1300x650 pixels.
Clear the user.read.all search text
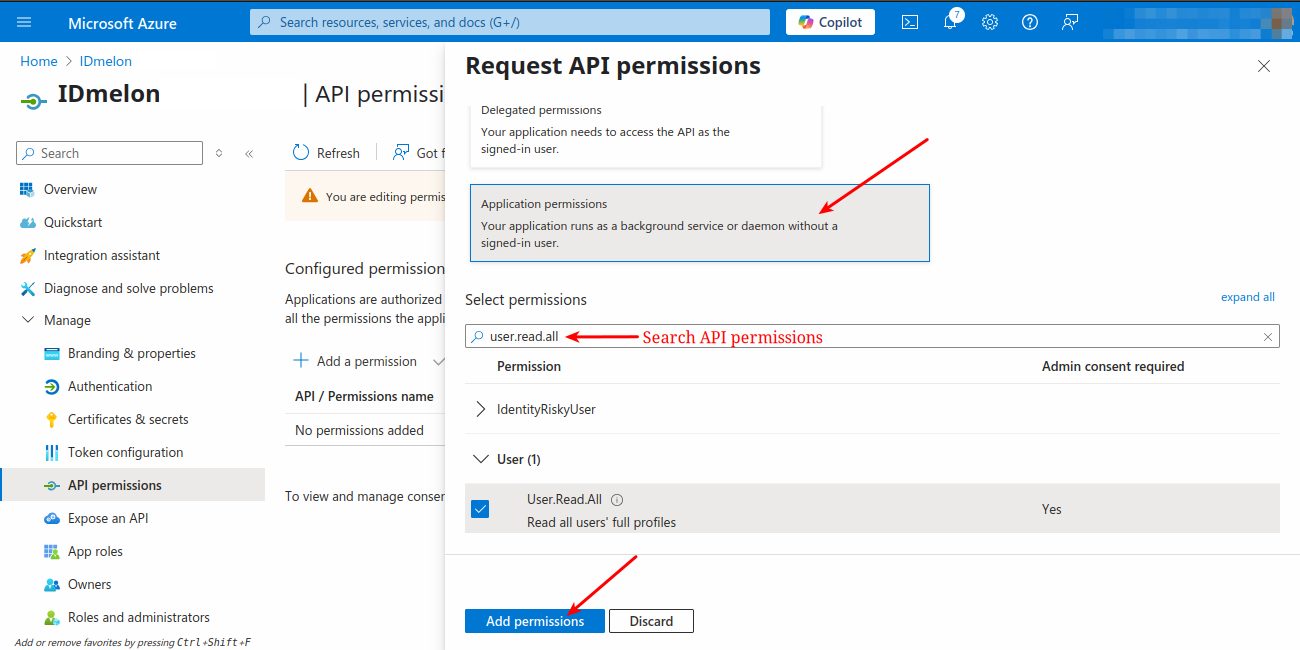point(1268,337)
